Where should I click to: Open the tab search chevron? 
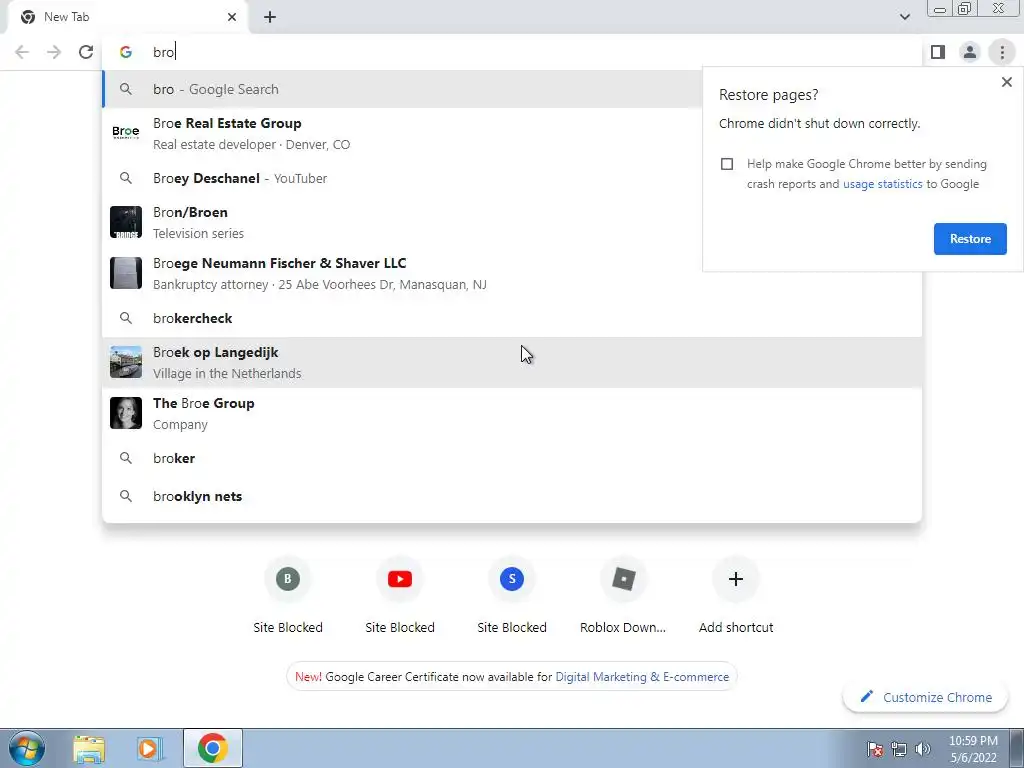pyautogui.click(x=904, y=17)
